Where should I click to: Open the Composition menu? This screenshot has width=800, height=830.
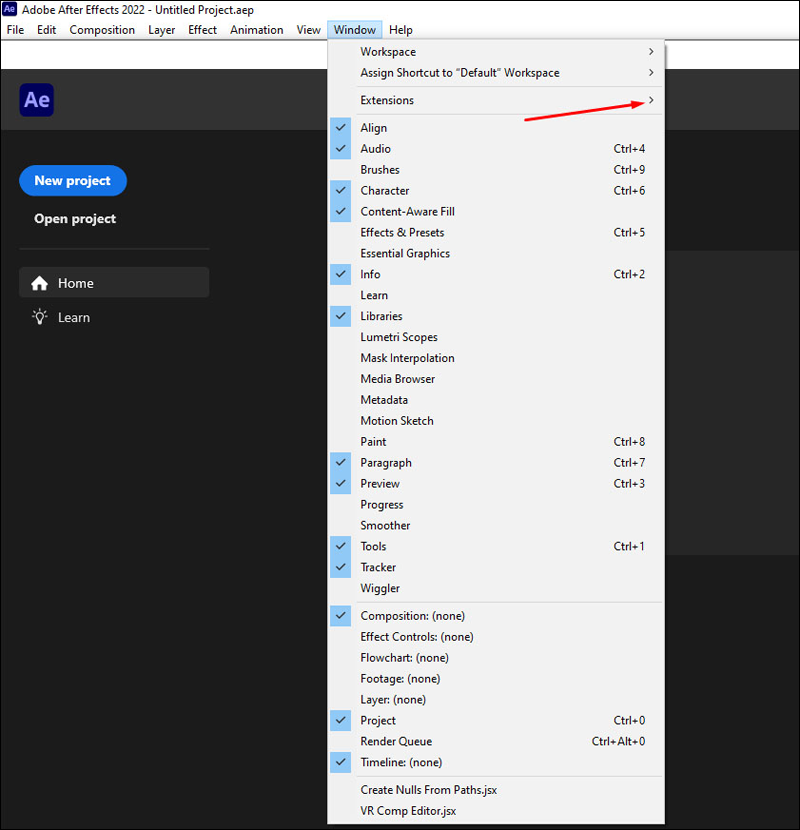pyautogui.click(x=102, y=30)
